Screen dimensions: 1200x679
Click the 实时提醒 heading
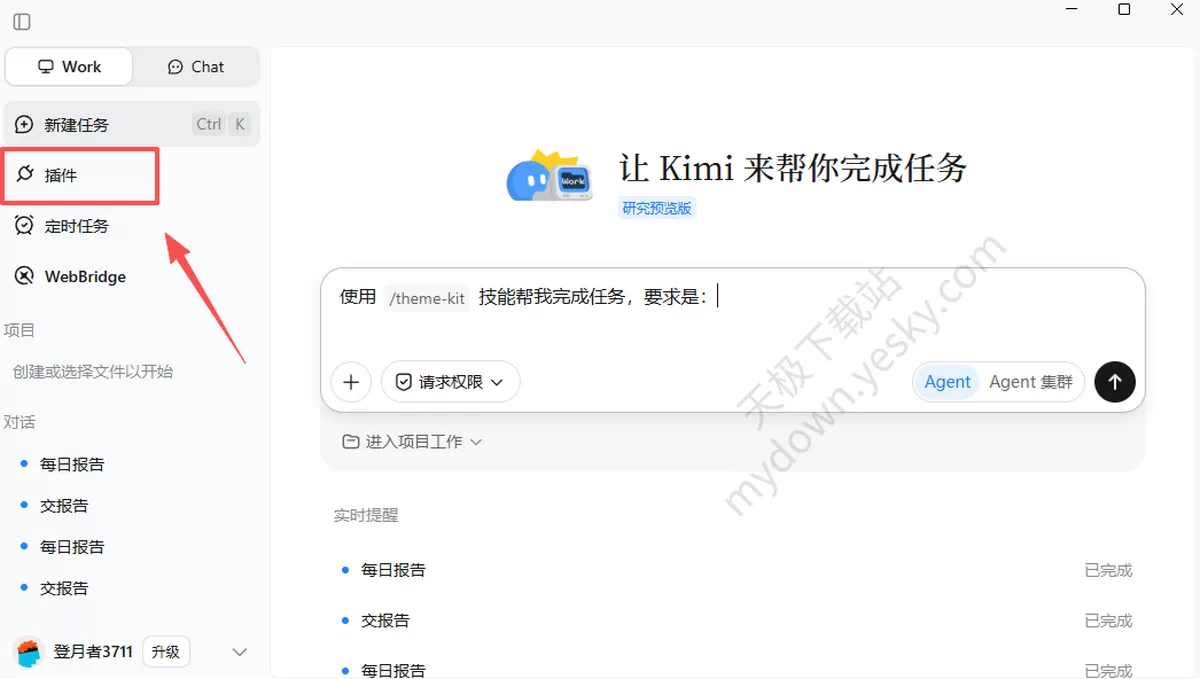click(x=366, y=515)
